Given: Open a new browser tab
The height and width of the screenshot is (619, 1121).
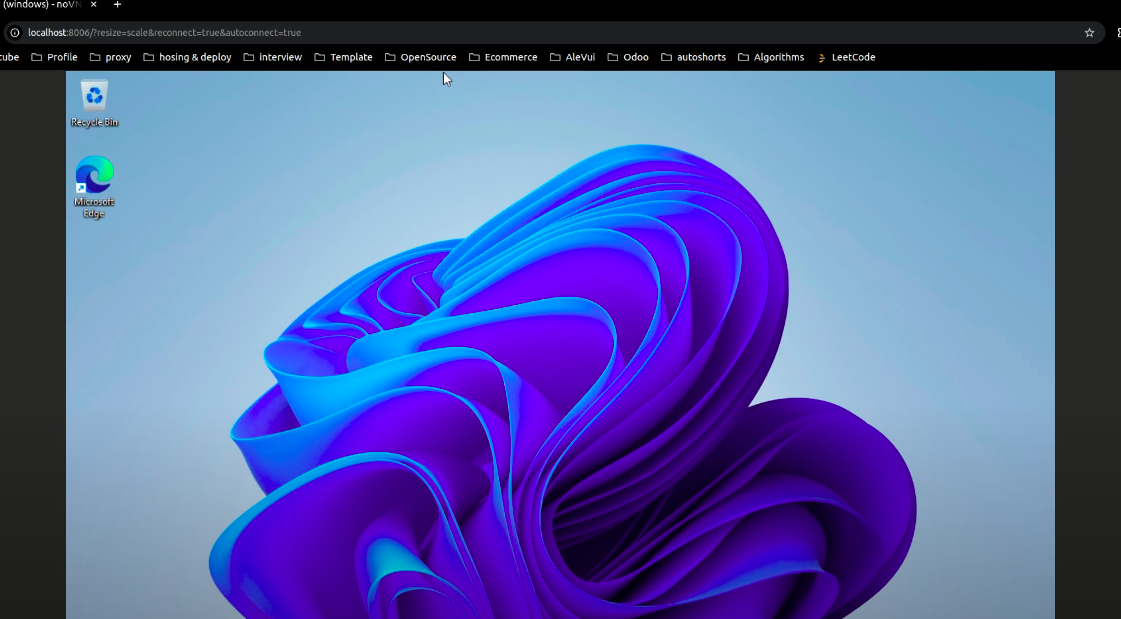Looking at the screenshot, I should click(x=117, y=4).
